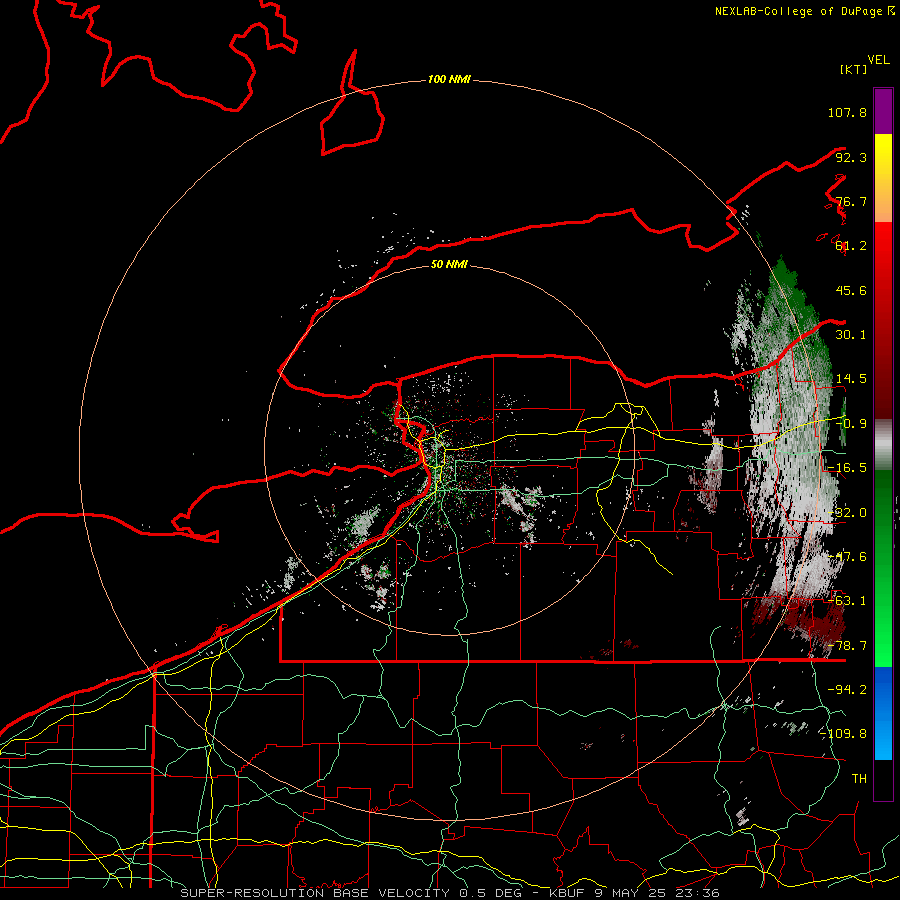900x900 pixels.
Task: Click the 107.8 legend value
Action: click(847, 112)
